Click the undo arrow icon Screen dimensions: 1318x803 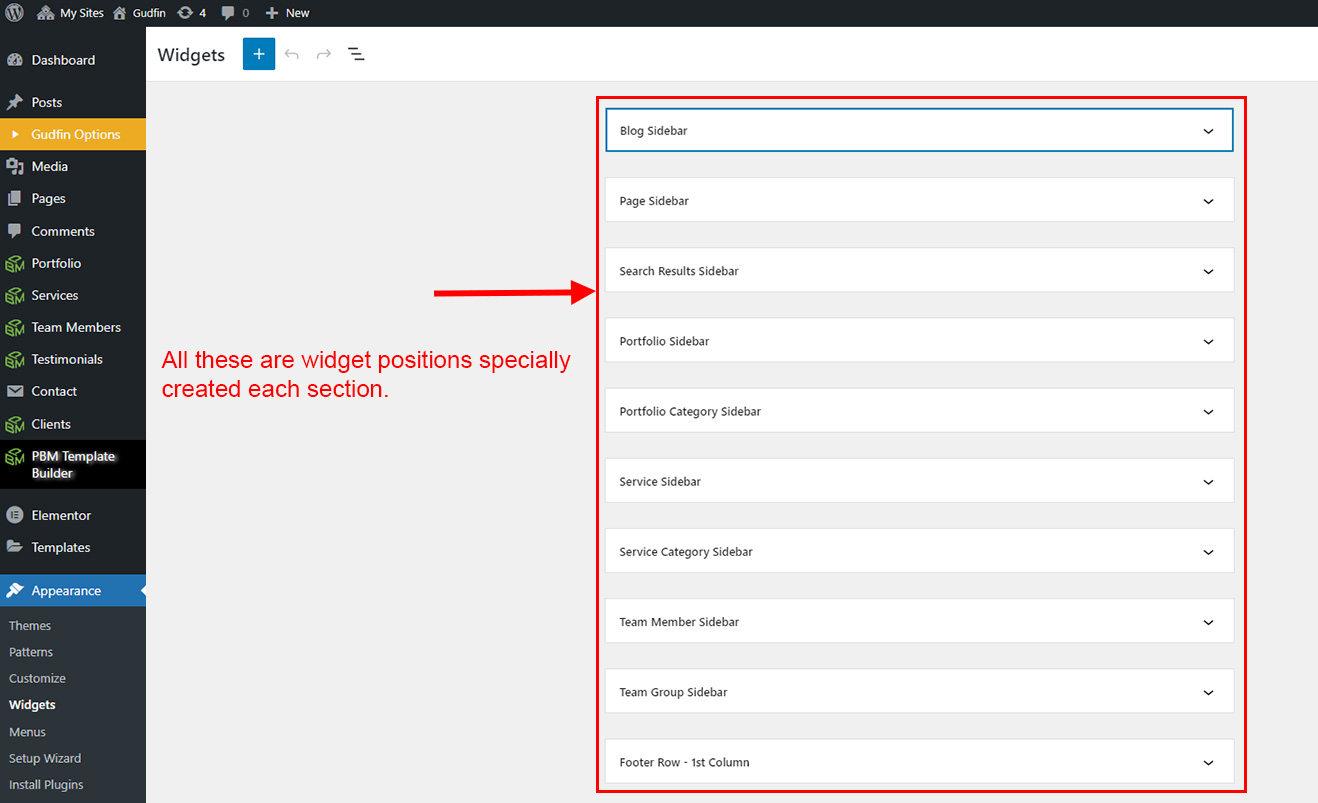click(292, 54)
